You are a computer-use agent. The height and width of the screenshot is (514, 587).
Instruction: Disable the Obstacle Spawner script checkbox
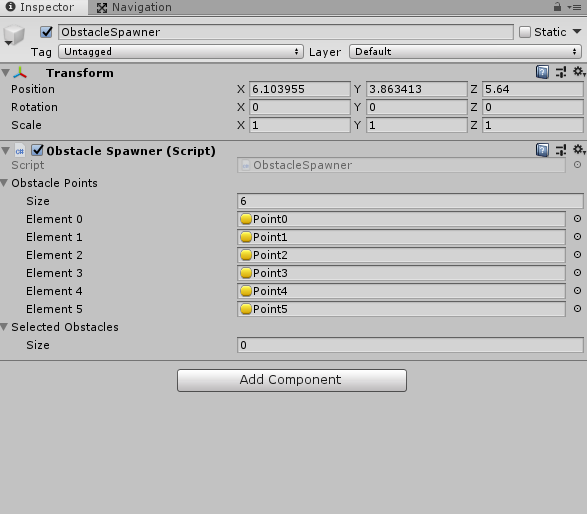point(37,150)
